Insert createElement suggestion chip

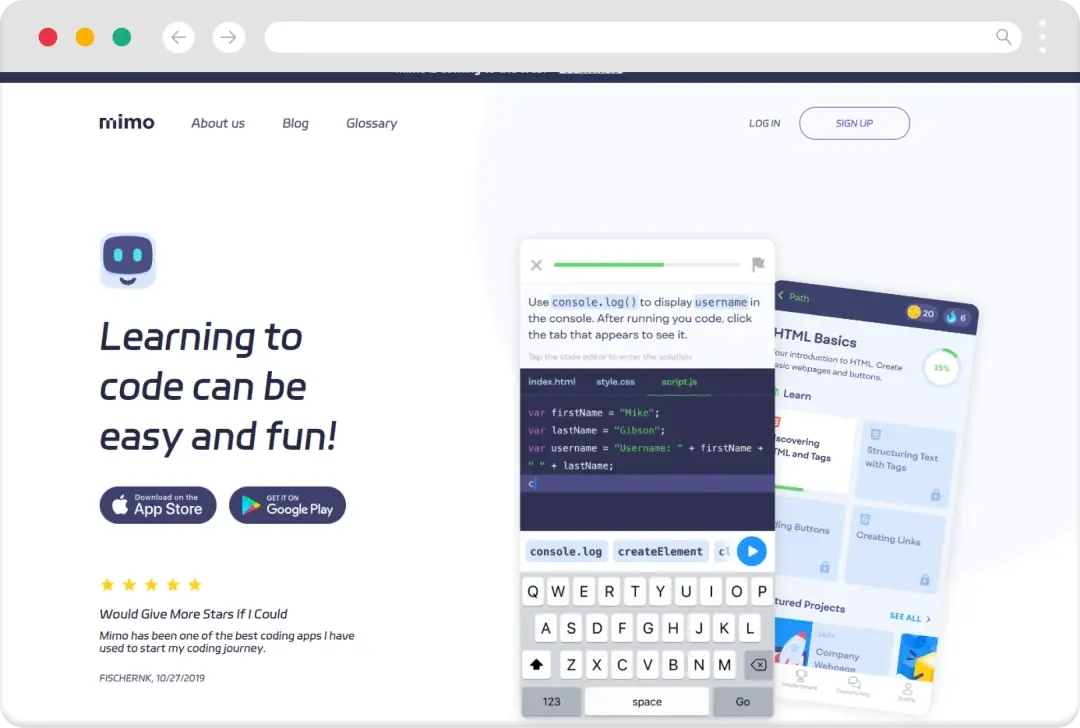[x=660, y=552]
